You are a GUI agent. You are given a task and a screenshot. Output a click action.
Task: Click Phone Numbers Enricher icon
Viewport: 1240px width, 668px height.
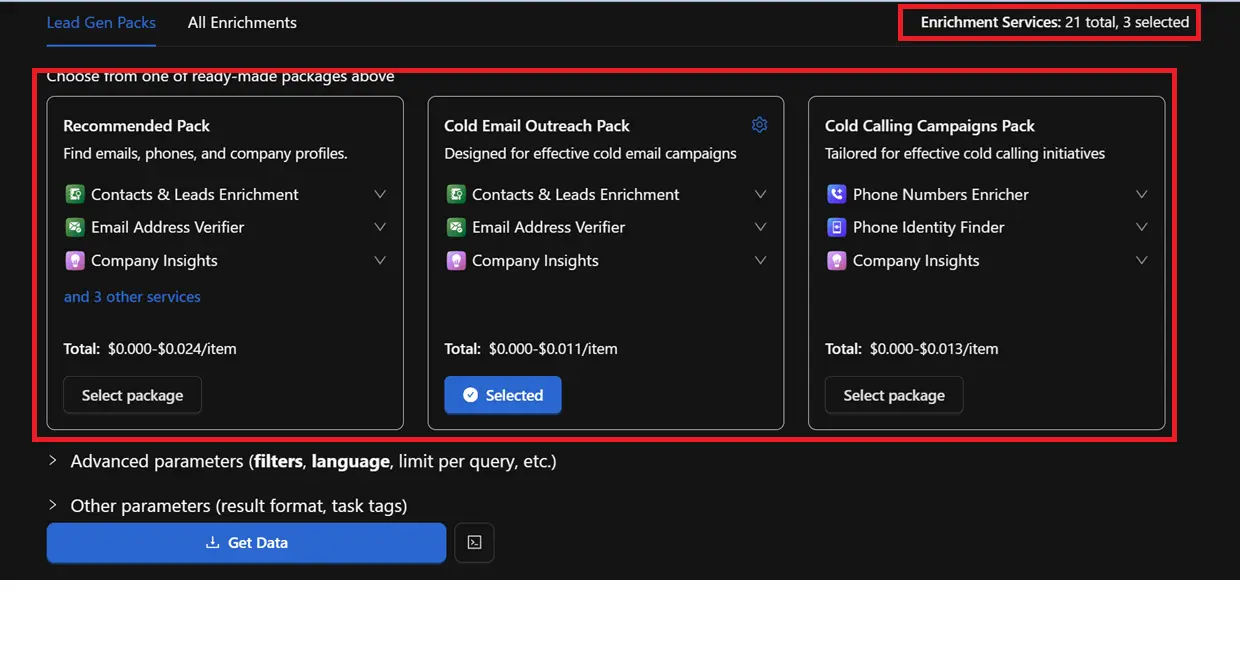pos(837,194)
